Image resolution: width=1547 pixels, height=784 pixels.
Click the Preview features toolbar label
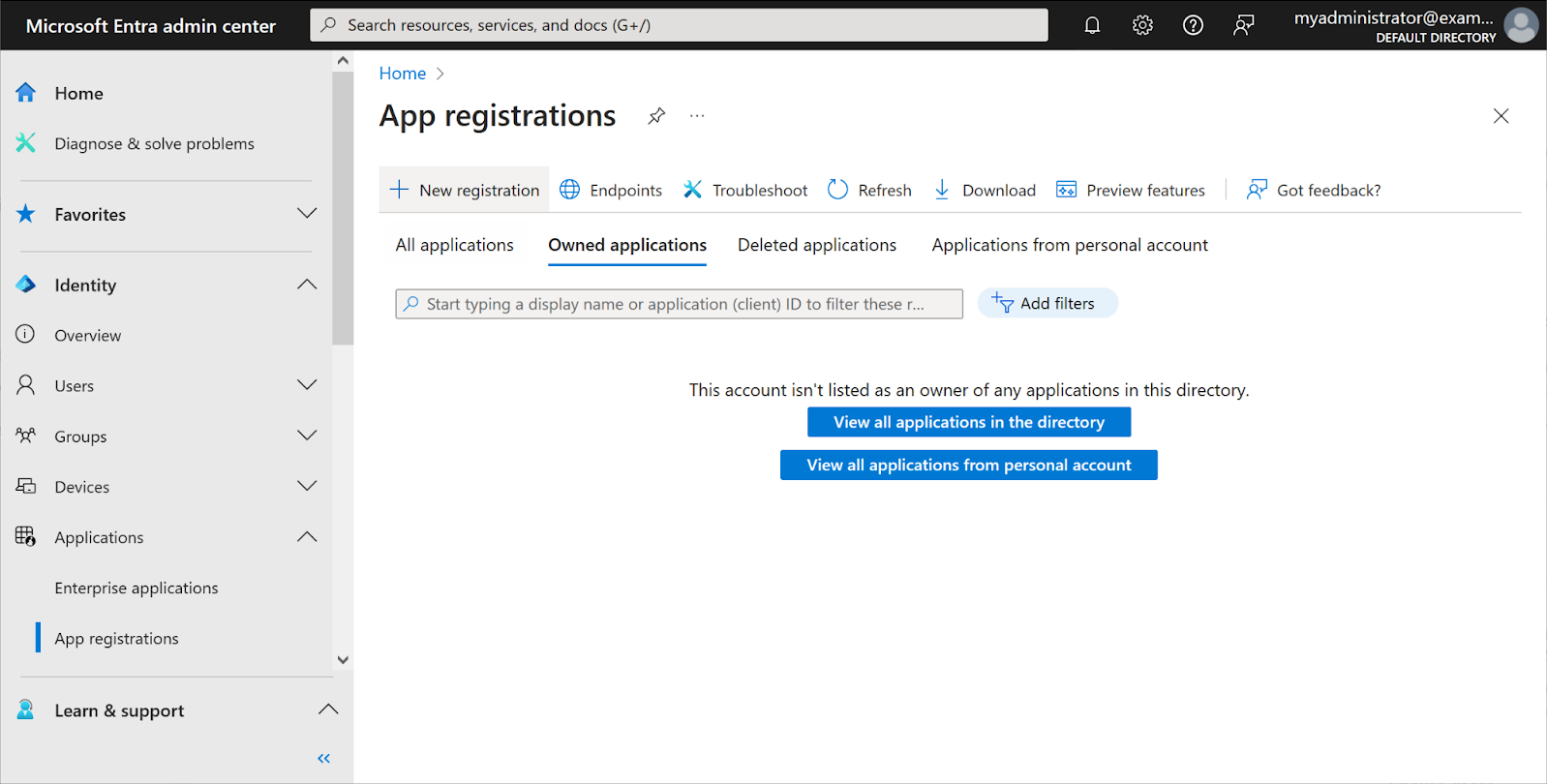1145,191
